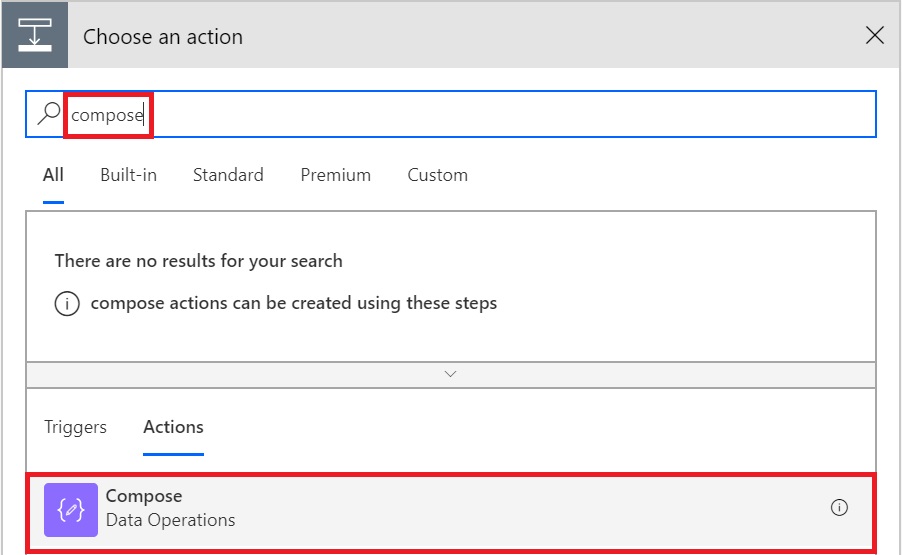This screenshot has width=902, height=555.
Task: Click the Data Operations subtitle text
Action: tap(170, 520)
